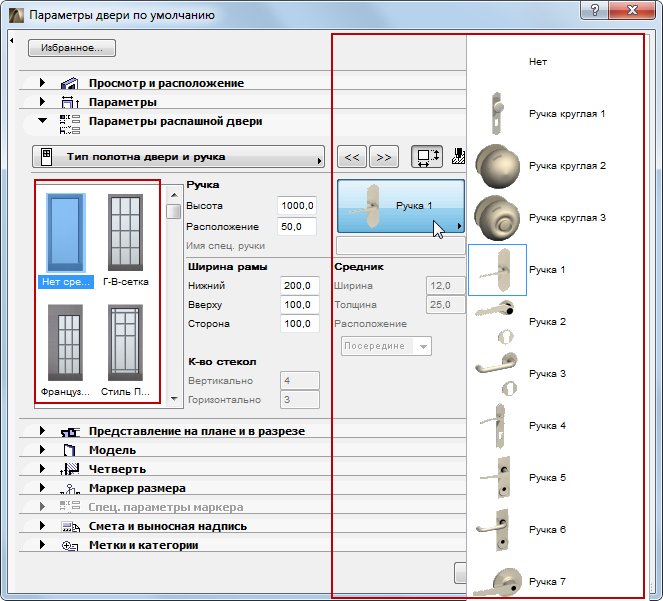Click the help question mark button
This screenshot has height=601, width=663.
pos(594,9)
